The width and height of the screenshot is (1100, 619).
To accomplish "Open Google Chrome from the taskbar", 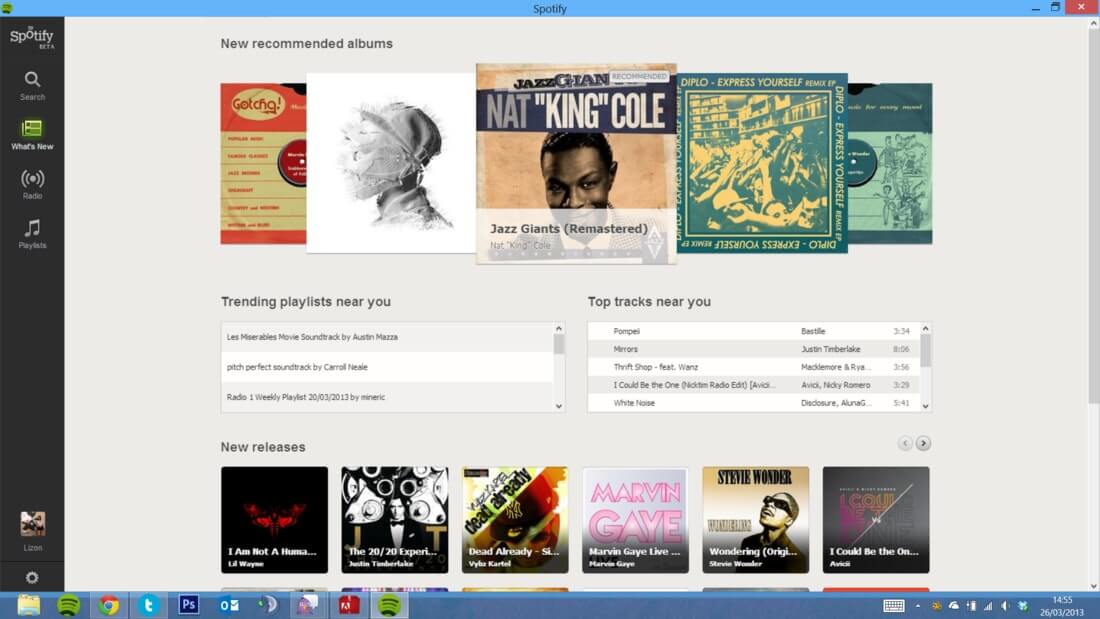I will pos(109,605).
